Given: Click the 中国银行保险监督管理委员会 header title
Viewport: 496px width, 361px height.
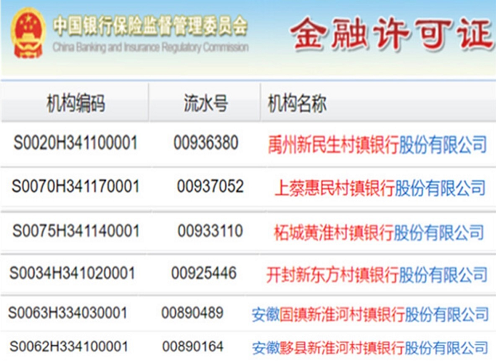Looking at the screenshot, I should [x=150, y=26].
